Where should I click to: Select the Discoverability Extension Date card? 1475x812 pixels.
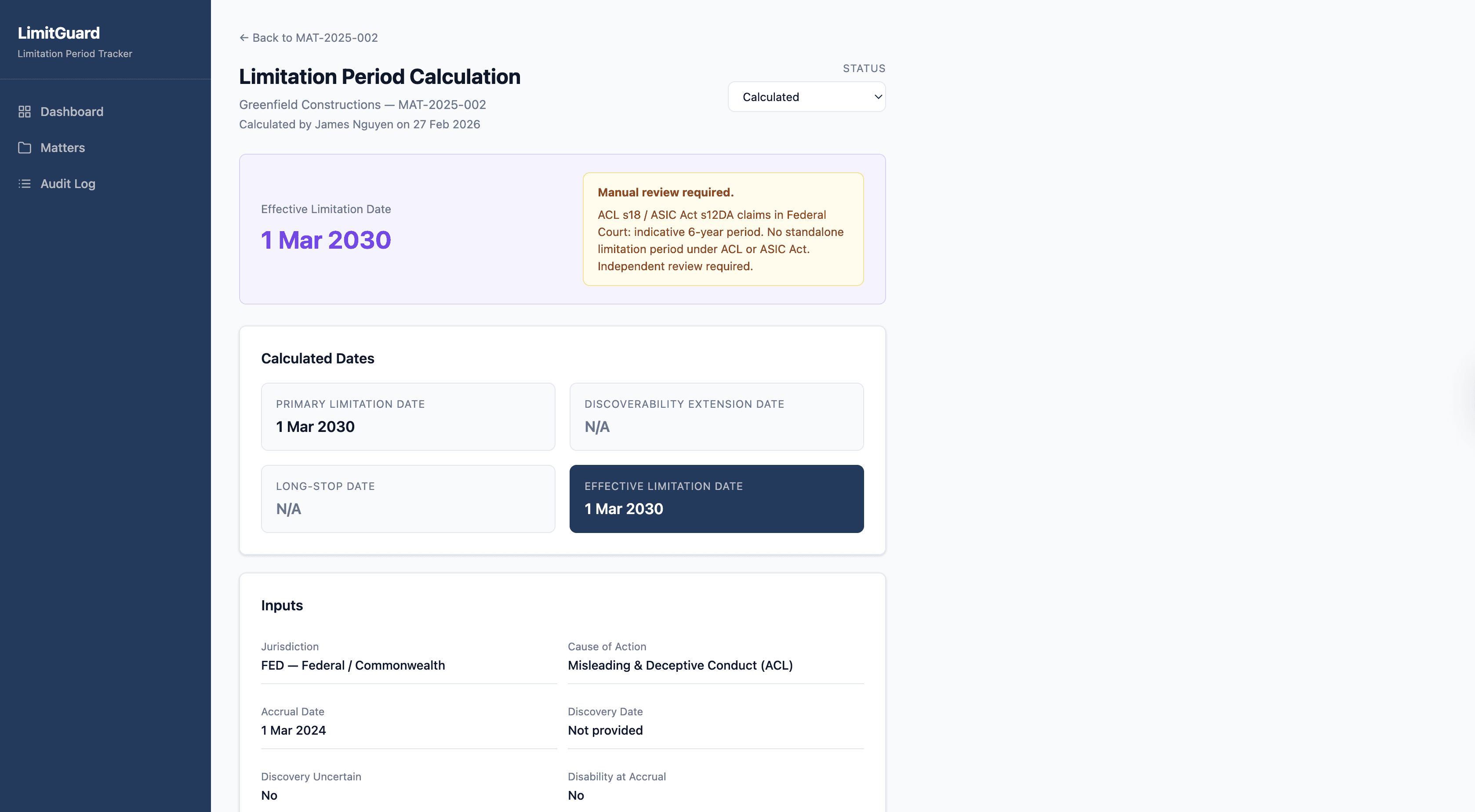tap(716, 416)
